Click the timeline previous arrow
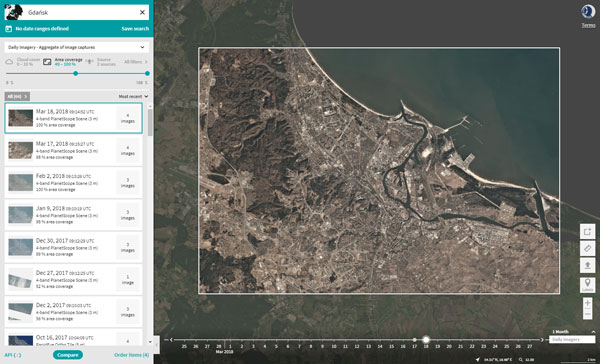 171,340
